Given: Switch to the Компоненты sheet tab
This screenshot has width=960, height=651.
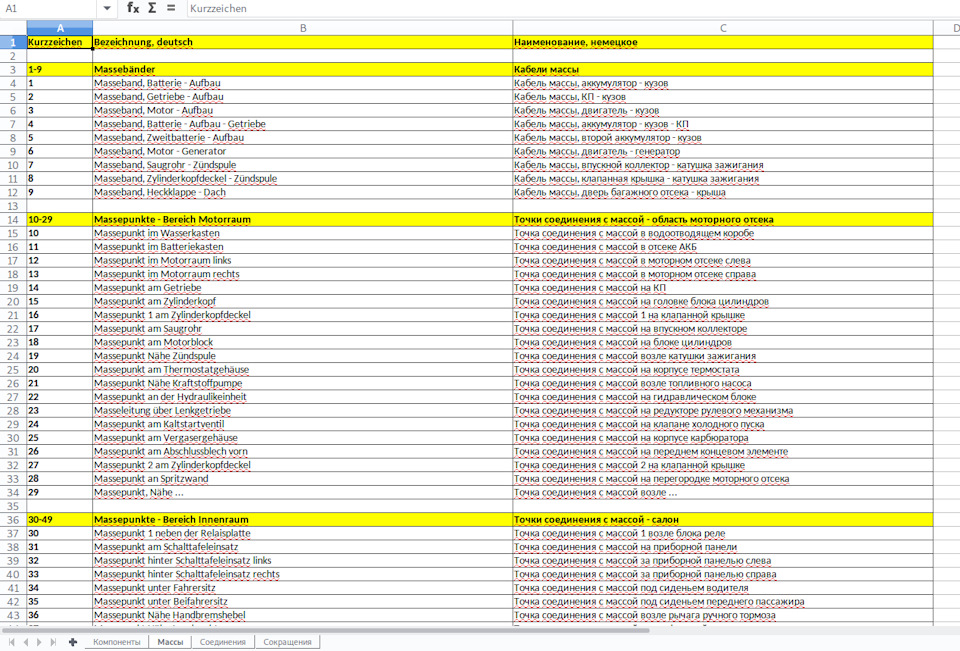Looking at the screenshot, I should click(x=116, y=642).
